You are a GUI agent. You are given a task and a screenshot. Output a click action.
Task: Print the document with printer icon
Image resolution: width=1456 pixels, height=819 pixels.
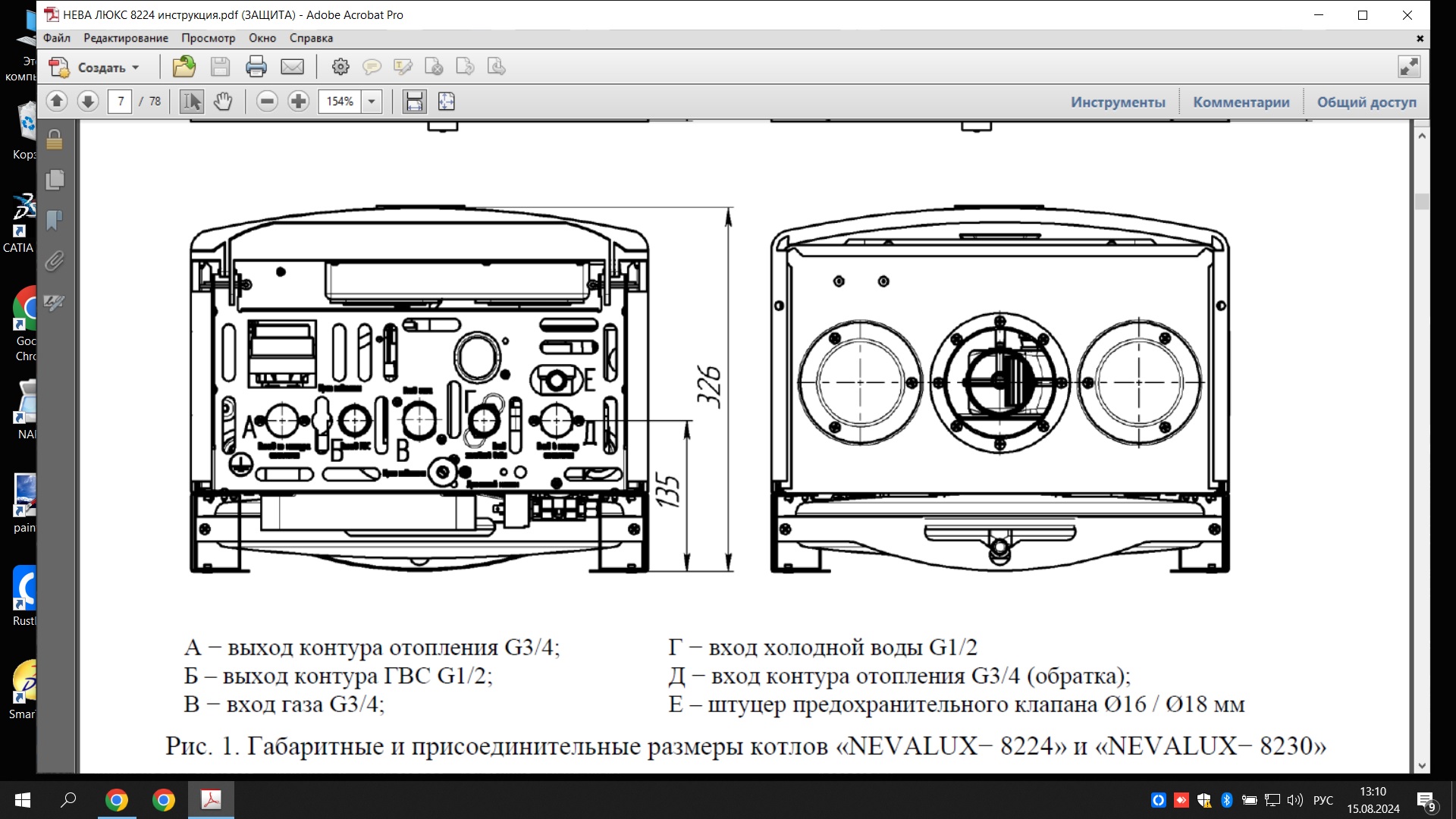click(x=256, y=67)
